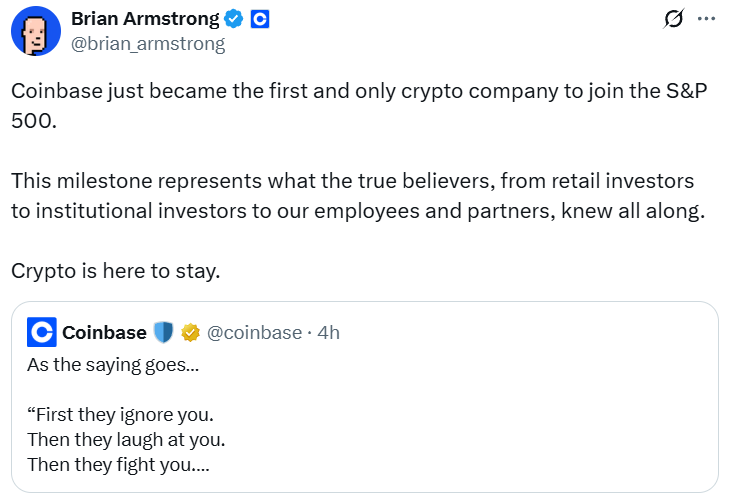Screen dimensions: 730x504
Task: Click the Grok icon in tweet header
Action: [x=673, y=20]
